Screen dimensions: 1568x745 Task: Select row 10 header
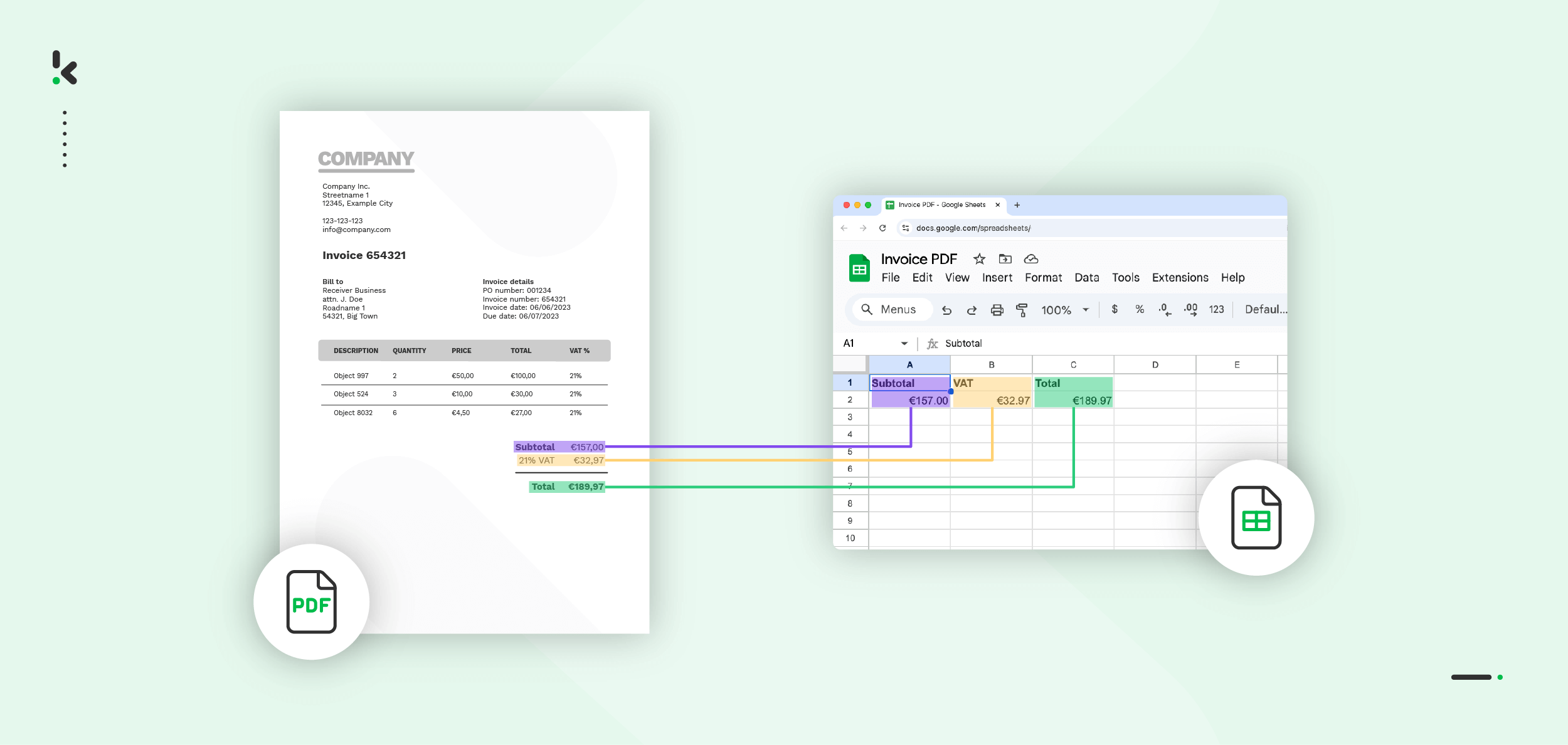click(x=850, y=538)
